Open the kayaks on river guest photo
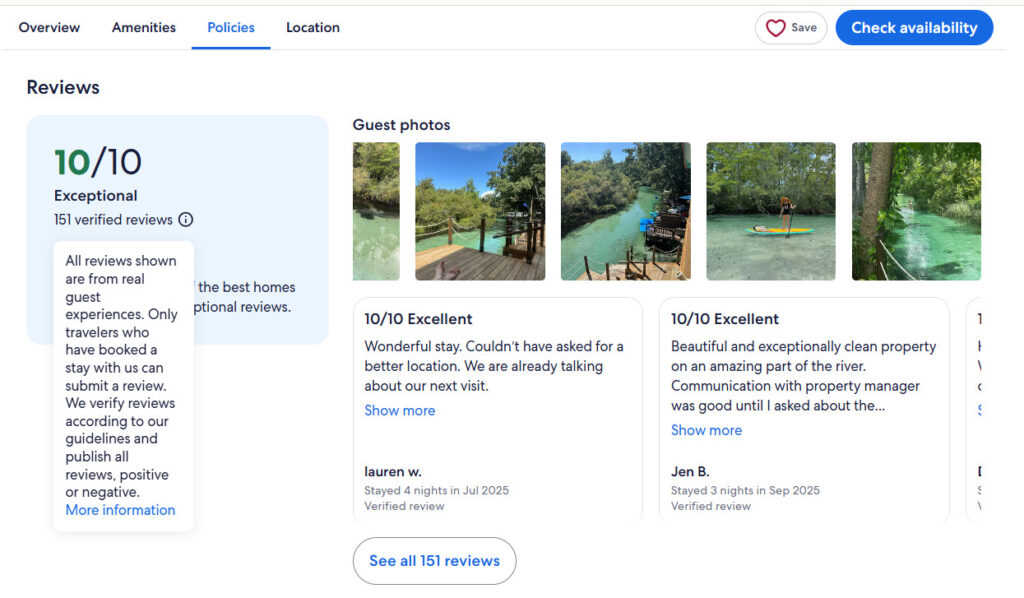 click(625, 211)
